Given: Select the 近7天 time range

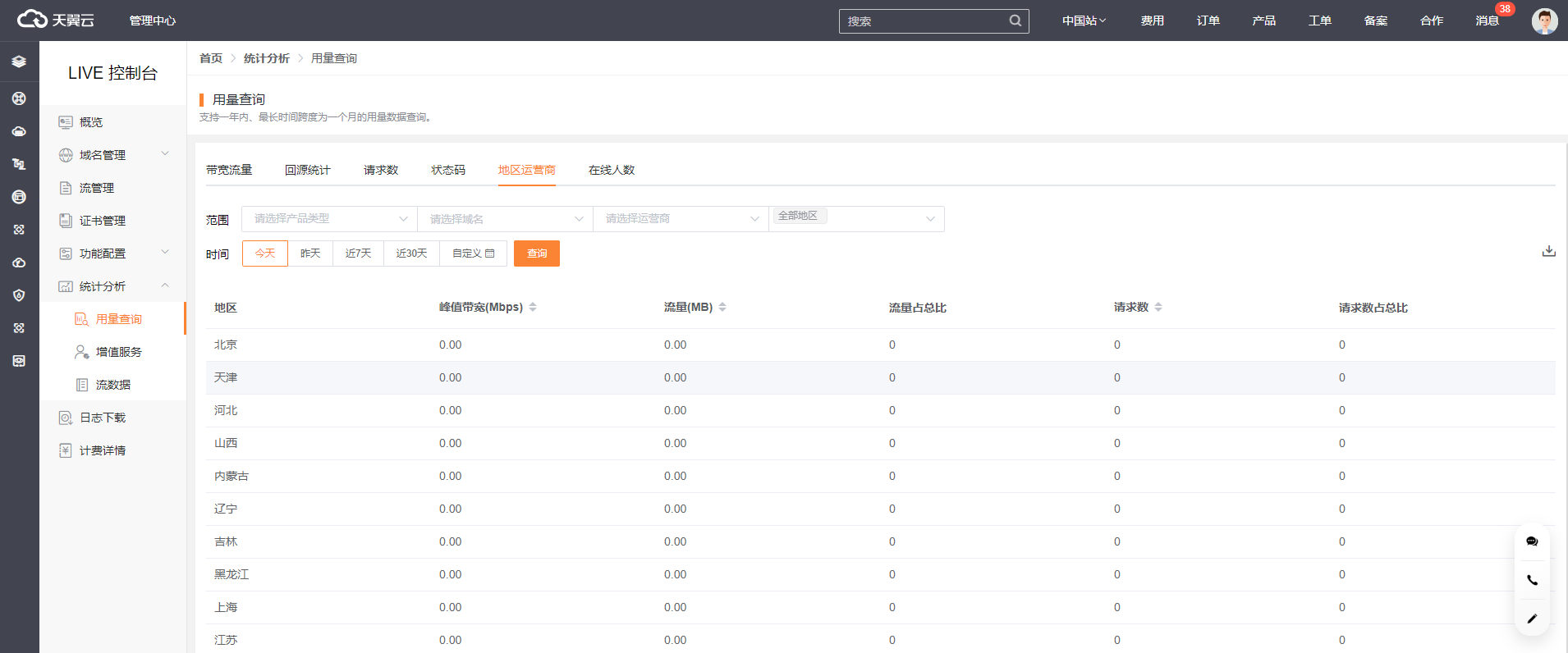Looking at the screenshot, I should (358, 253).
